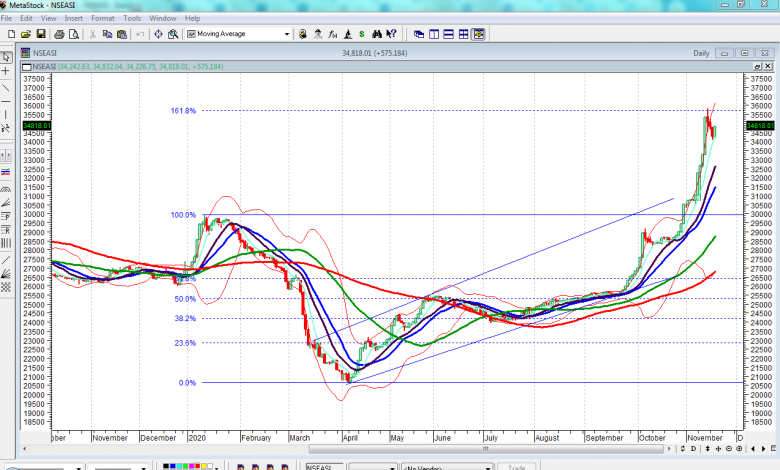This screenshot has height=470, width=780.
Task: Click the Print icon in toolbar
Action: click(x=57, y=34)
